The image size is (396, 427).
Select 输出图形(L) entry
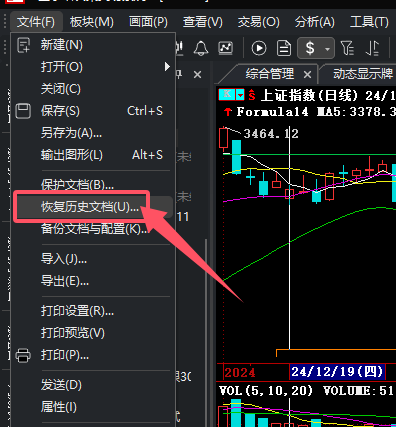click(93, 155)
